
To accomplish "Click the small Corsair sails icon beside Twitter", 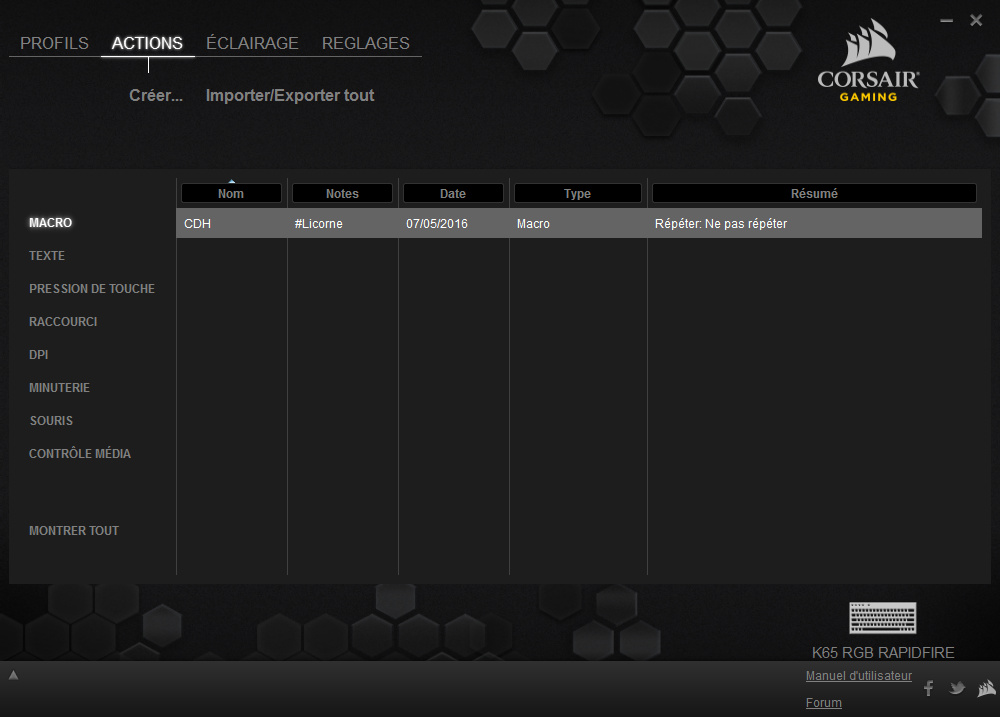I will point(986,688).
